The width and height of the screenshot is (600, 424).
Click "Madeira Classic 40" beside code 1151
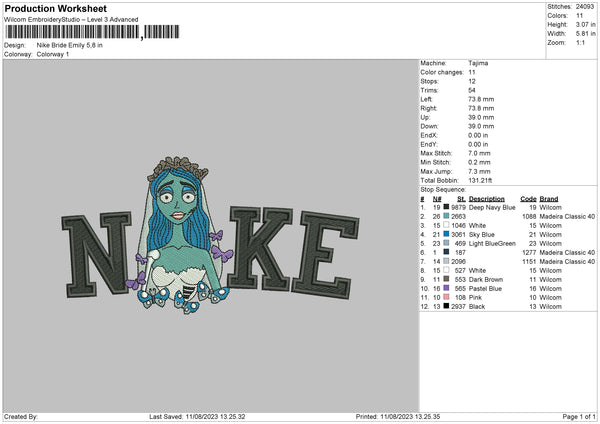(x=567, y=261)
